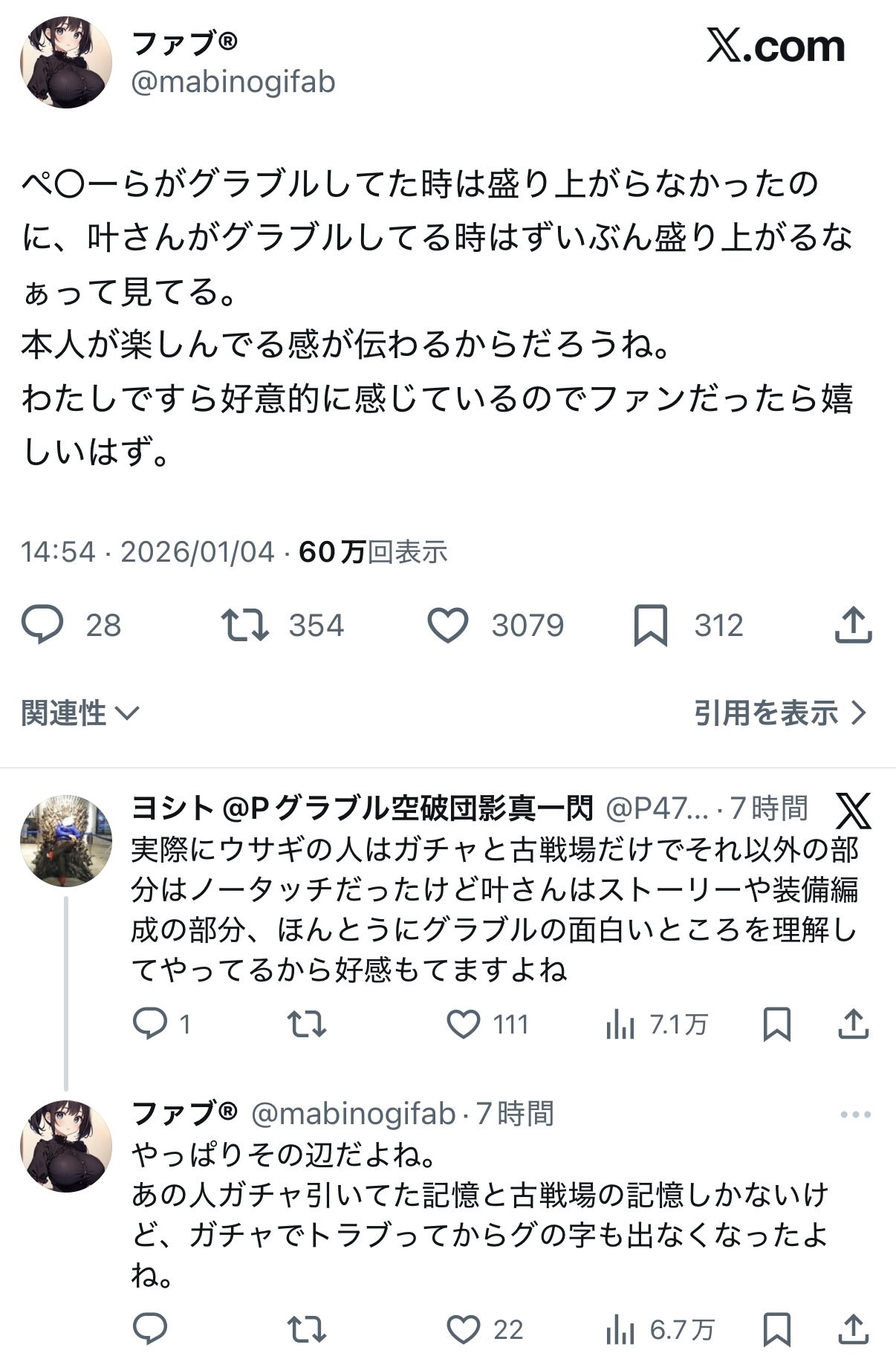896x1356 pixels.
Task: Share ファブ's bottom reply
Action: point(853,1329)
